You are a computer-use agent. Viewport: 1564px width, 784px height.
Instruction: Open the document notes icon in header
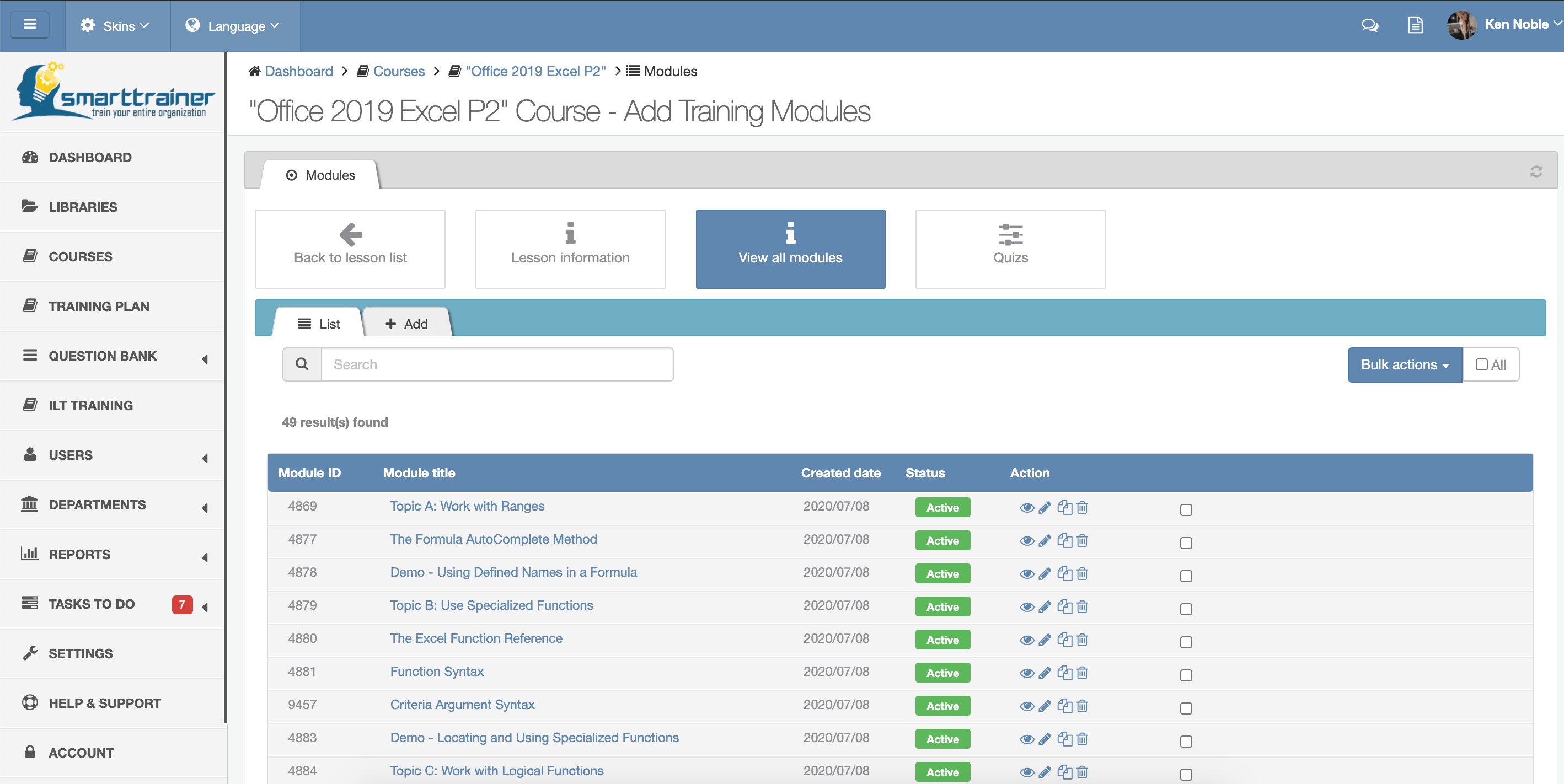1415,25
